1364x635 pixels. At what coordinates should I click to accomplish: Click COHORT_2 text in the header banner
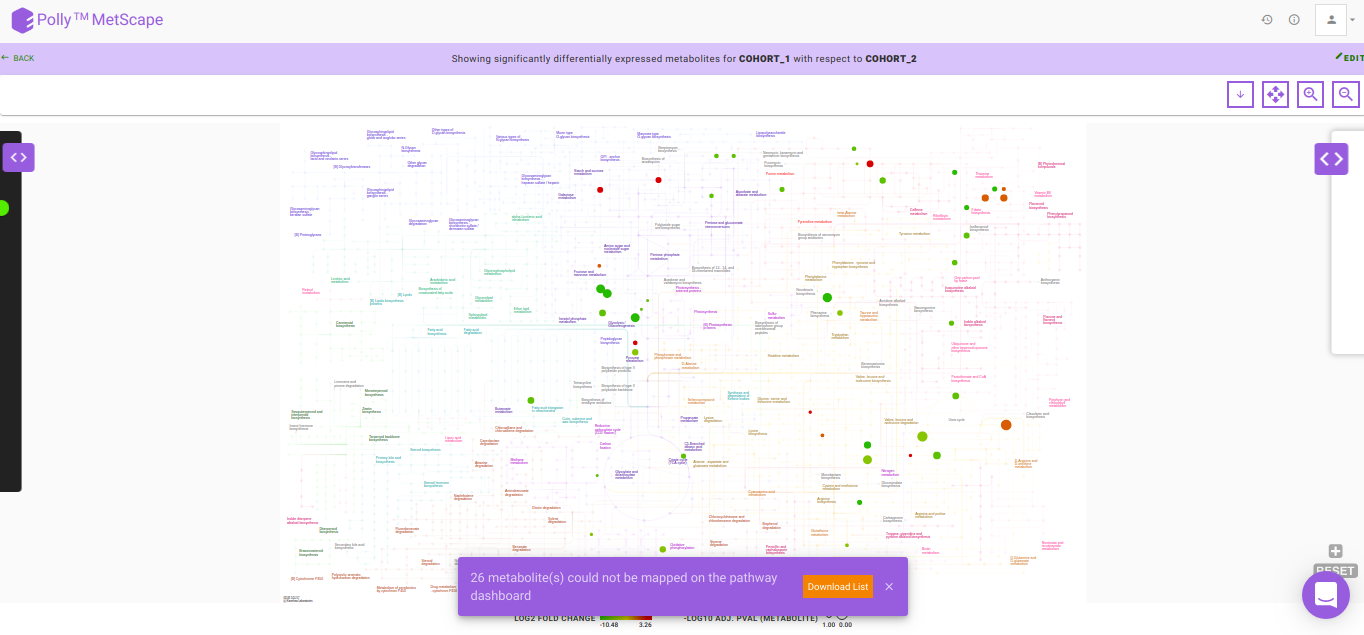click(891, 59)
